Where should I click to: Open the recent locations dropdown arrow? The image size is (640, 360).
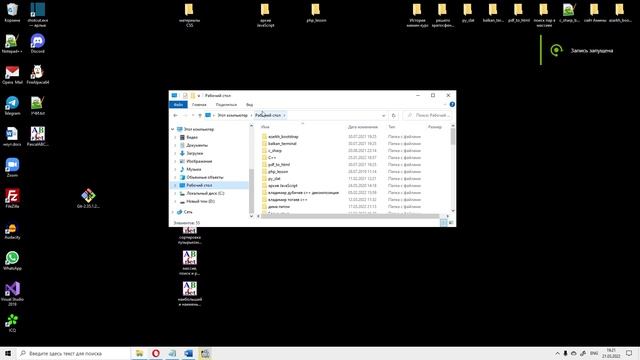pos(193,116)
